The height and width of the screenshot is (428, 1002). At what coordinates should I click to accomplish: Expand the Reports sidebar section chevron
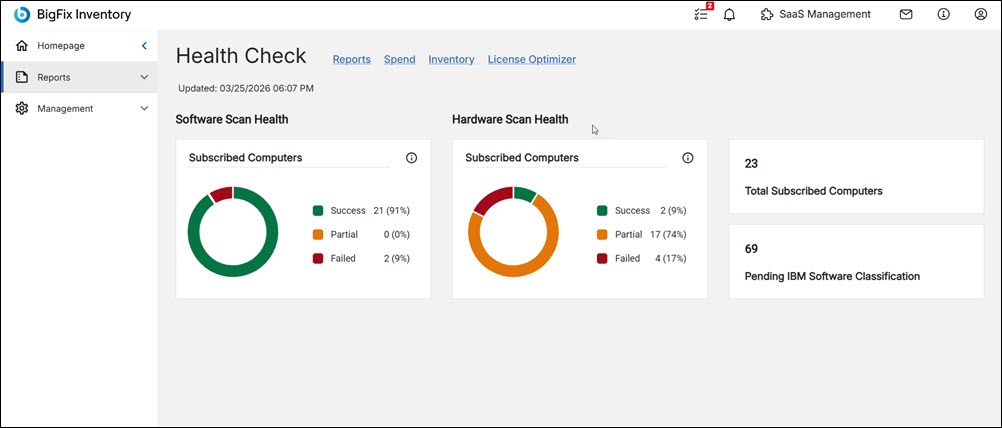(144, 77)
